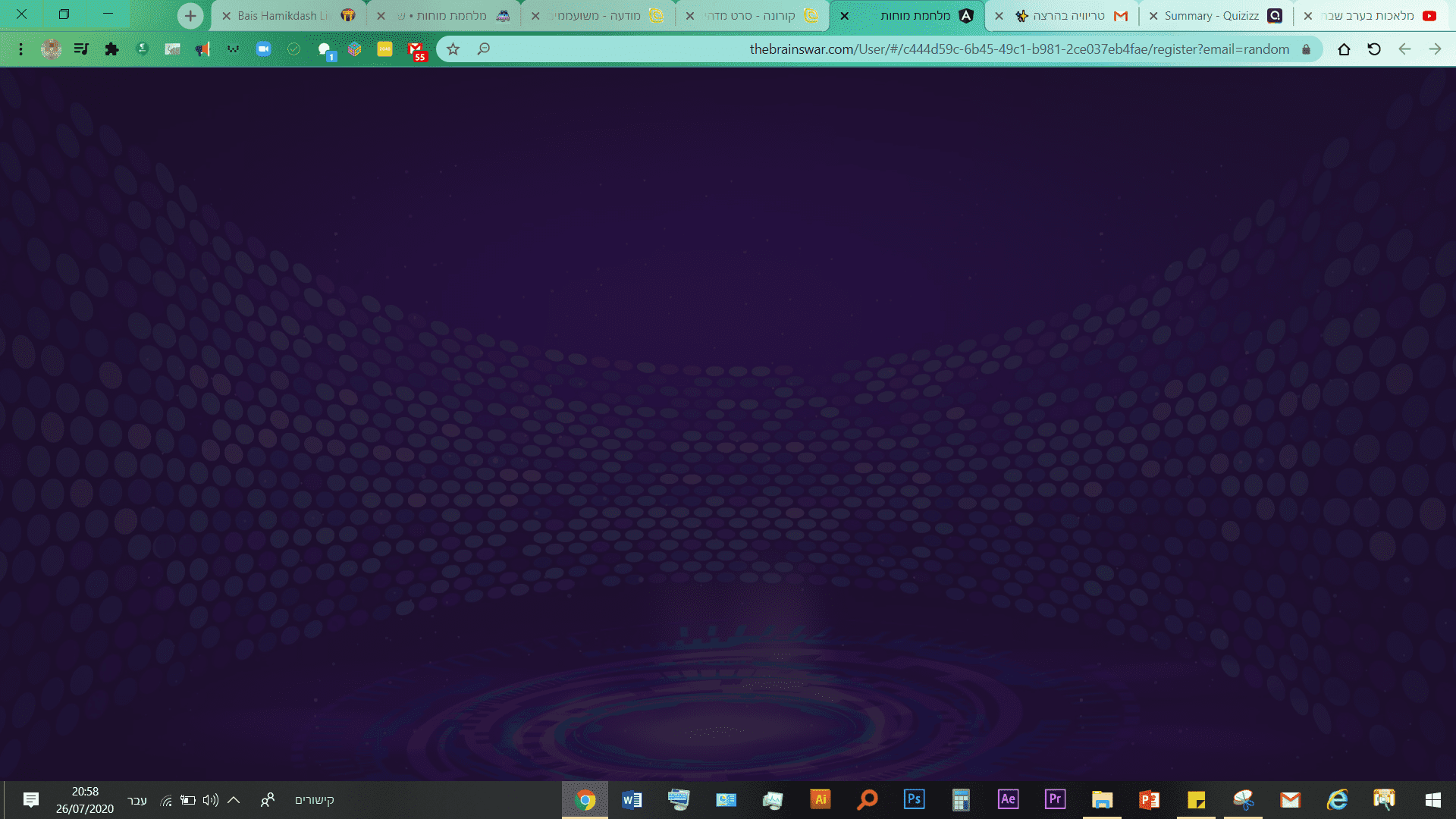Reload the page with refresh icon

(1374, 49)
